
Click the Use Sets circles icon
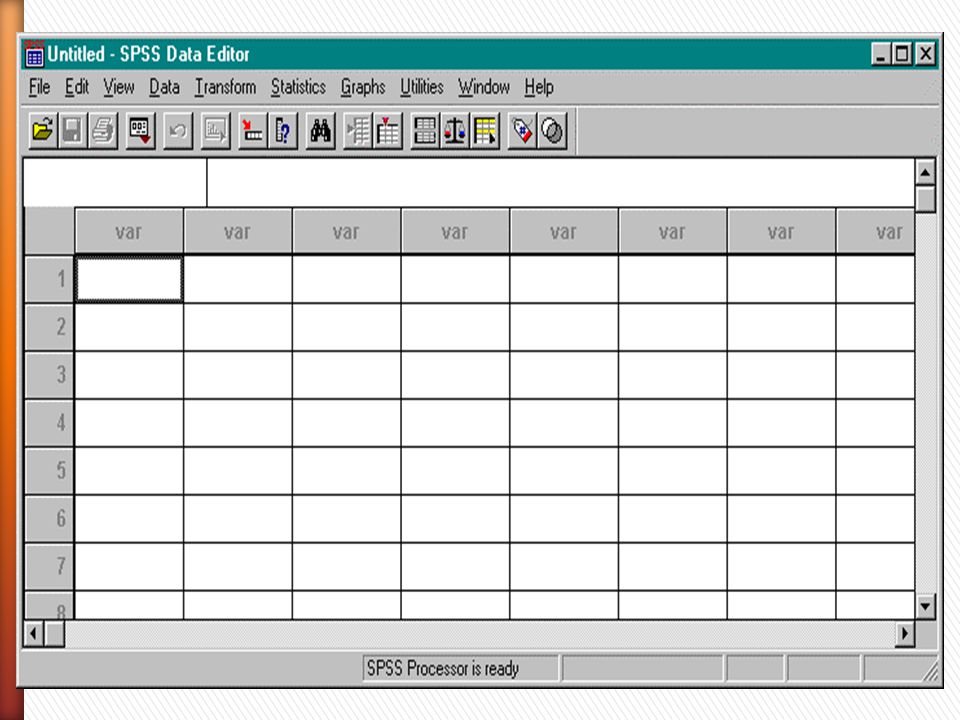[552, 130]
